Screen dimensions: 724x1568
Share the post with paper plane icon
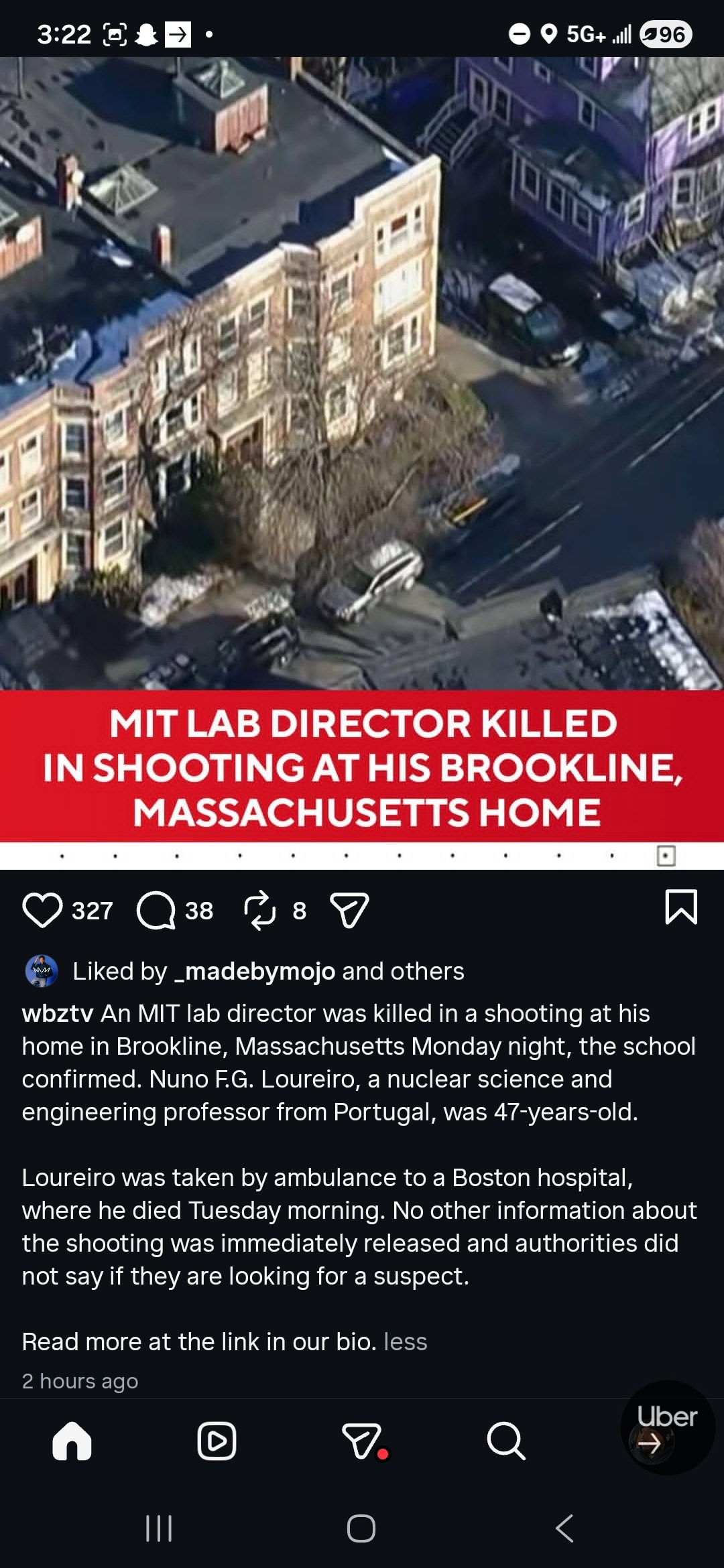coord(349,910)
